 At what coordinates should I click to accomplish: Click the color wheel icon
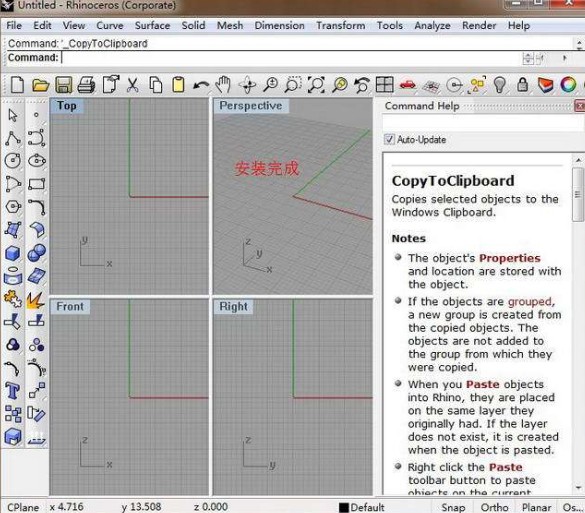pos(568,85)
